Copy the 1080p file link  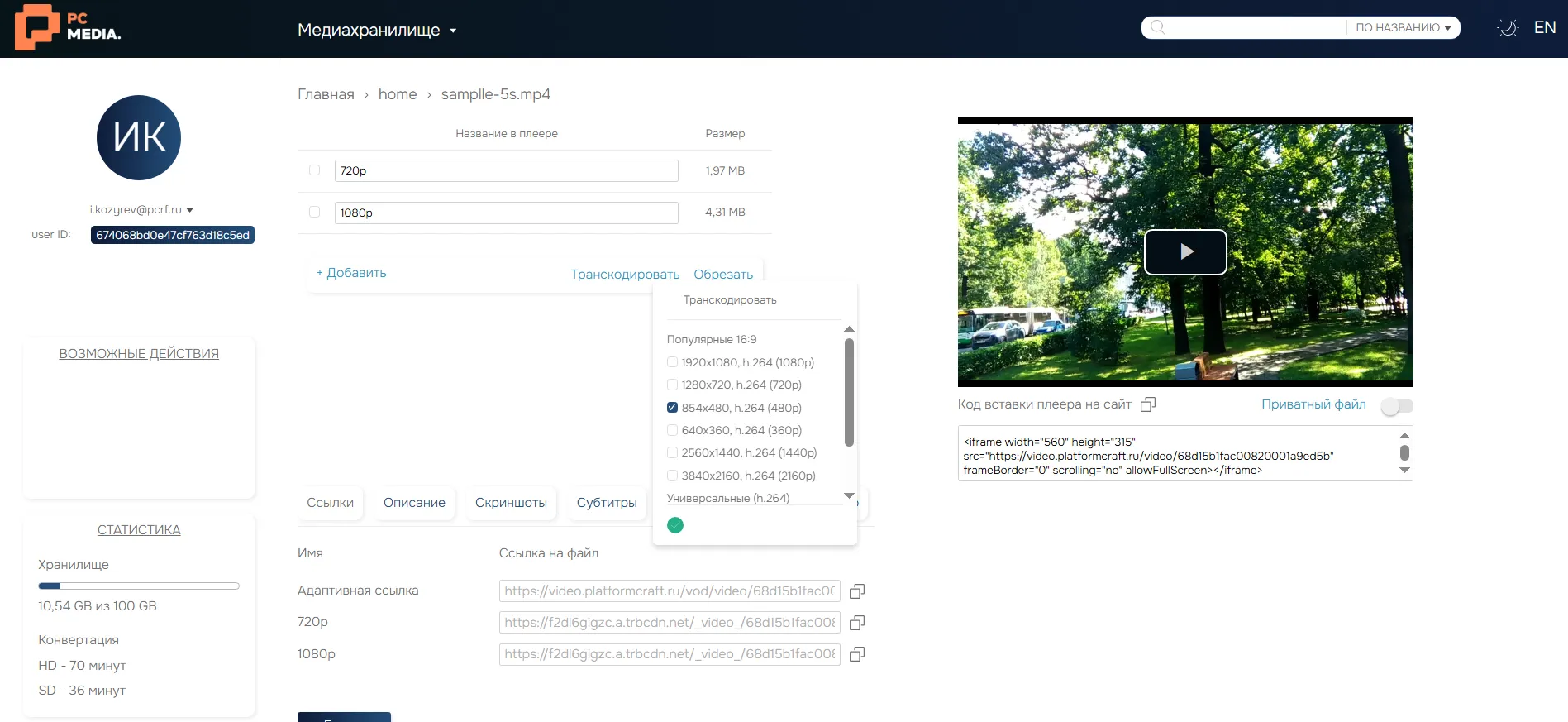point(857,654)
